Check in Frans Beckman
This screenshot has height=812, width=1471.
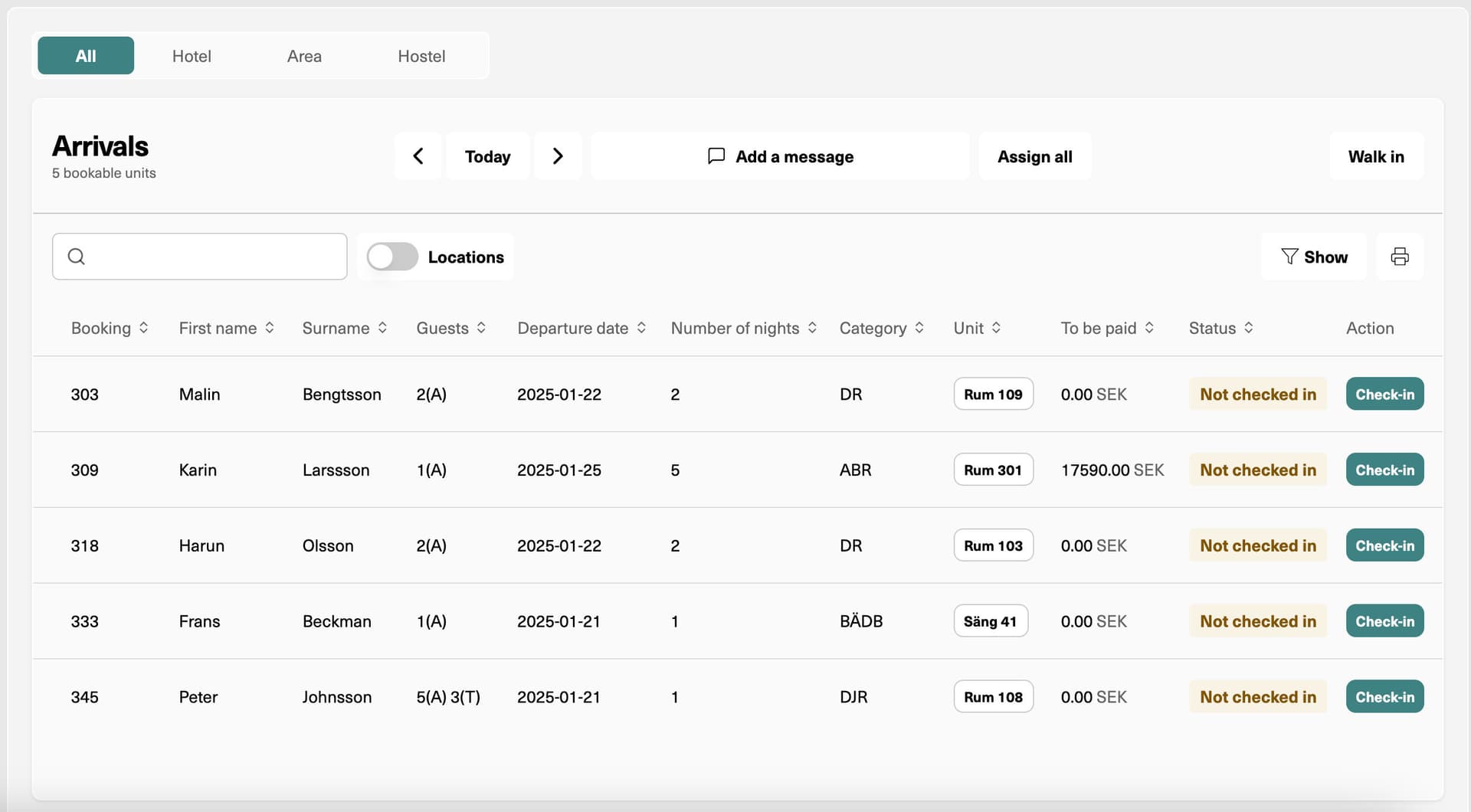1384,621
